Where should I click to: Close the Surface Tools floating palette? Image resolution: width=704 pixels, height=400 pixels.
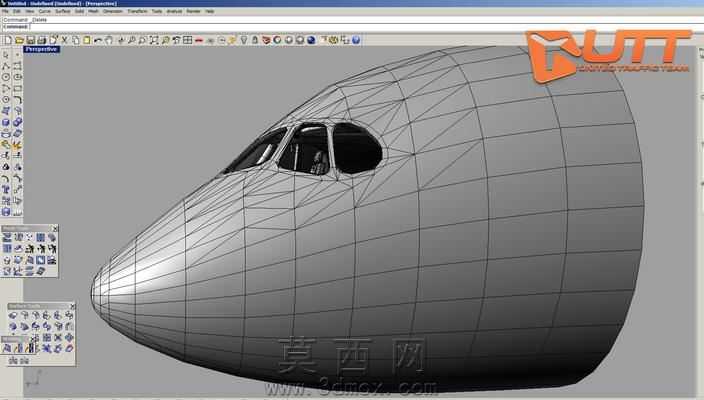point(72,306)
